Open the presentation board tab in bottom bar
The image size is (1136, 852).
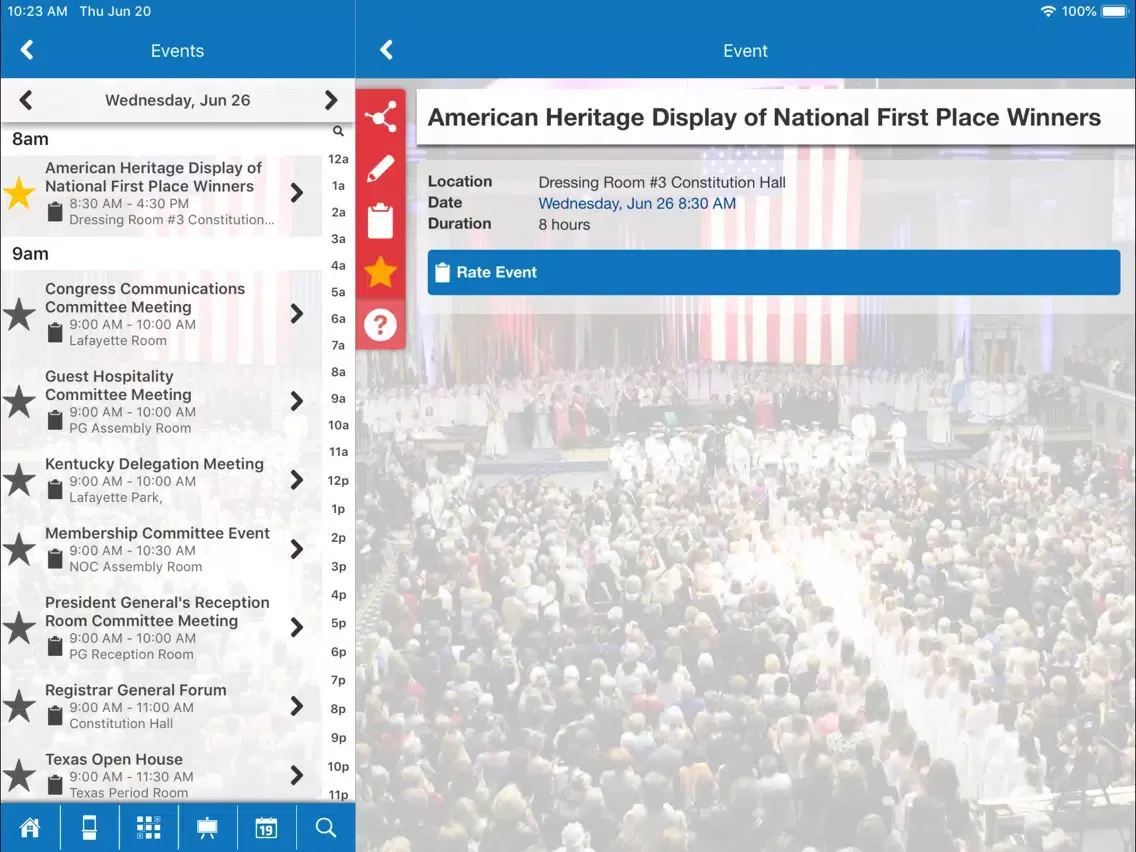click(x=207, y=827)
